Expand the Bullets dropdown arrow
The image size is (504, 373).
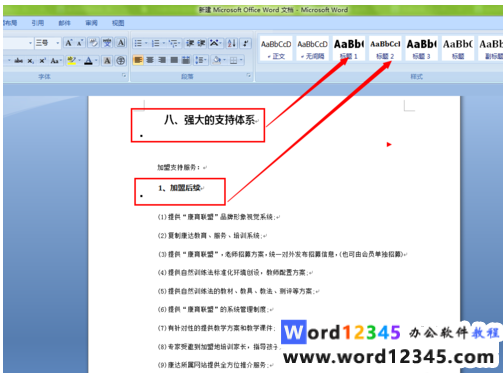pyautogui.click(x=146, y=43)
